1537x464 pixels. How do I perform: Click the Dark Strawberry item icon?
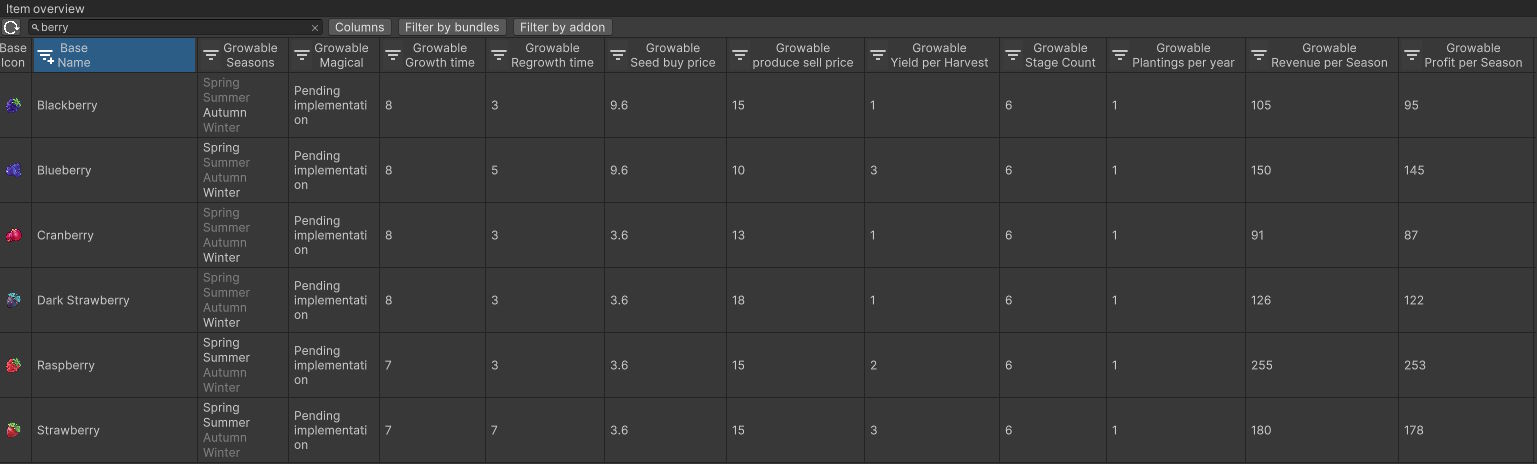pyautogui.click(x=13, y=300)
